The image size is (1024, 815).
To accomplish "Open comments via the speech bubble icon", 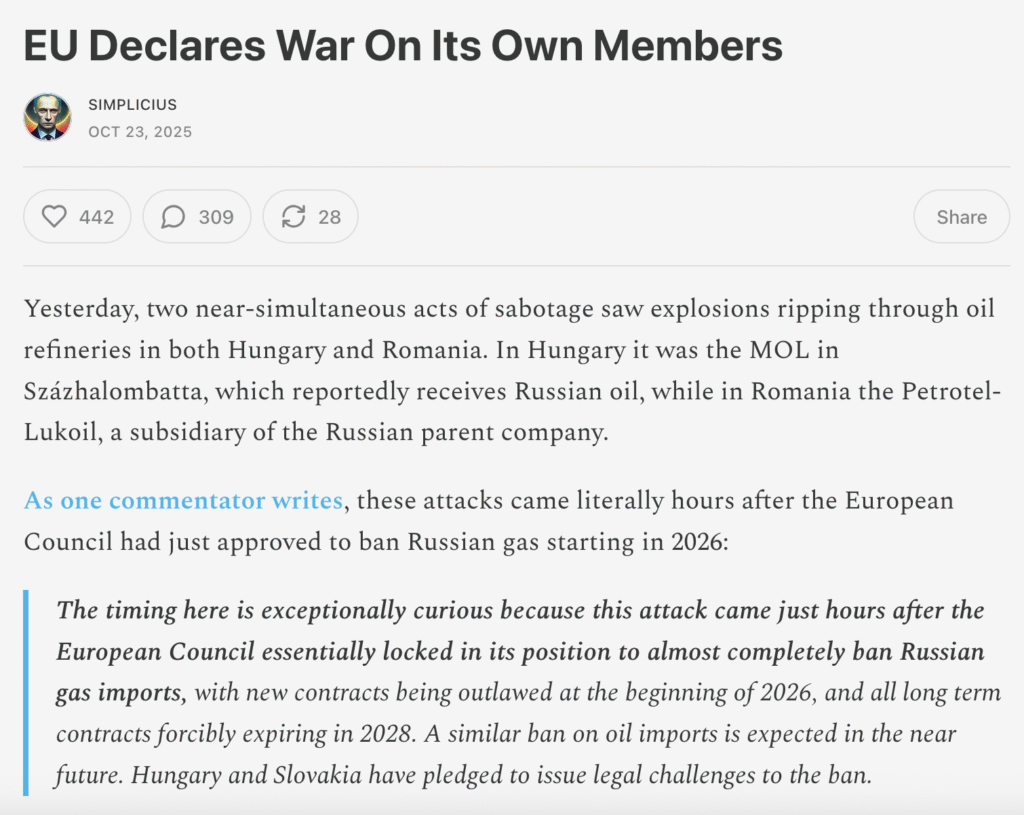I will [173, 217].
